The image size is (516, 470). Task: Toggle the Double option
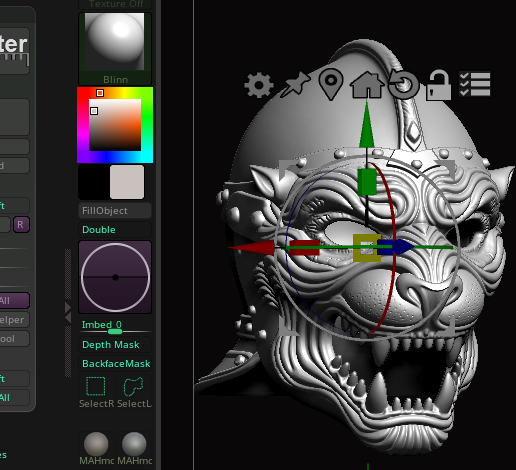point(115,230)
